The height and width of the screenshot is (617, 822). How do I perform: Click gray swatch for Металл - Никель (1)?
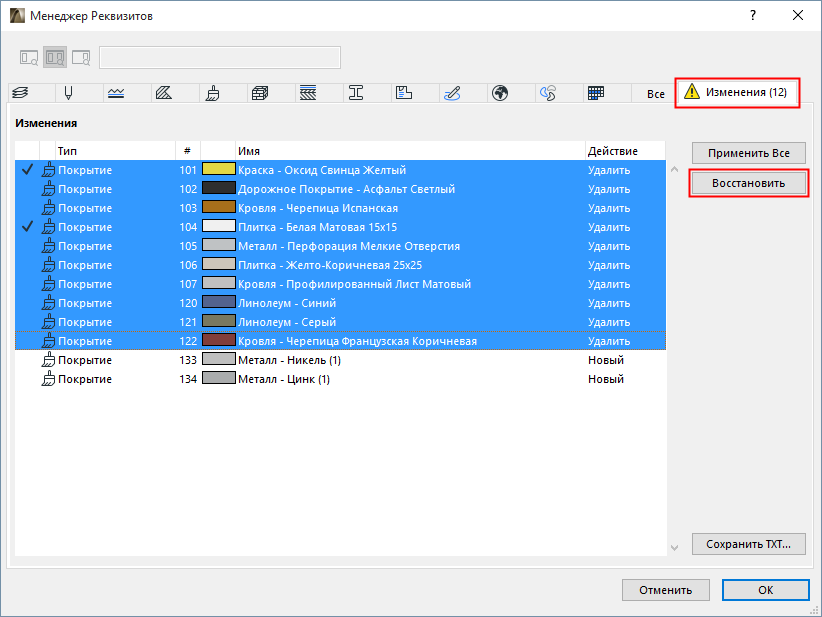pos(219,359)
